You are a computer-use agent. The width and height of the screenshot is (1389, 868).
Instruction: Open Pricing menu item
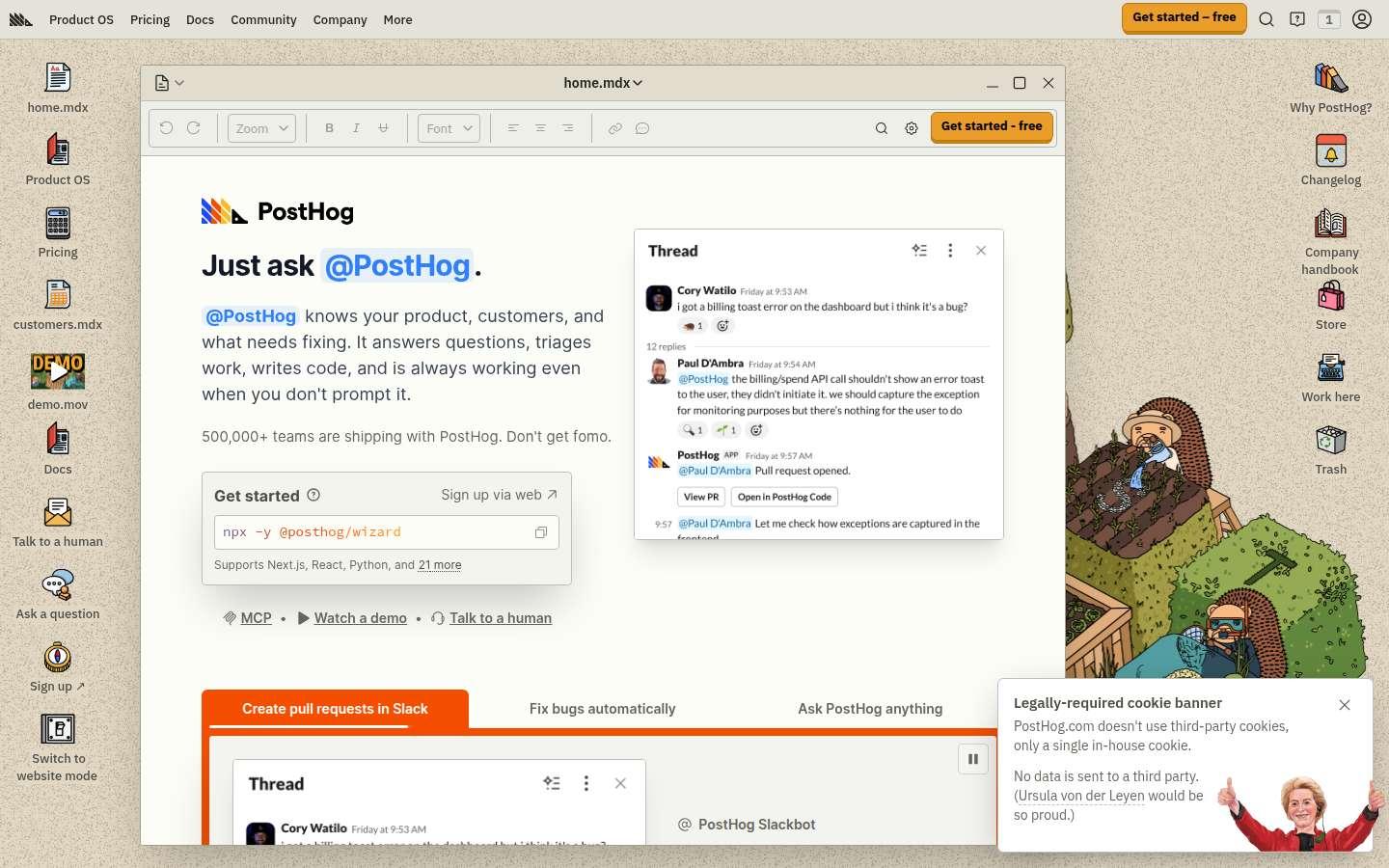[150, 19]
